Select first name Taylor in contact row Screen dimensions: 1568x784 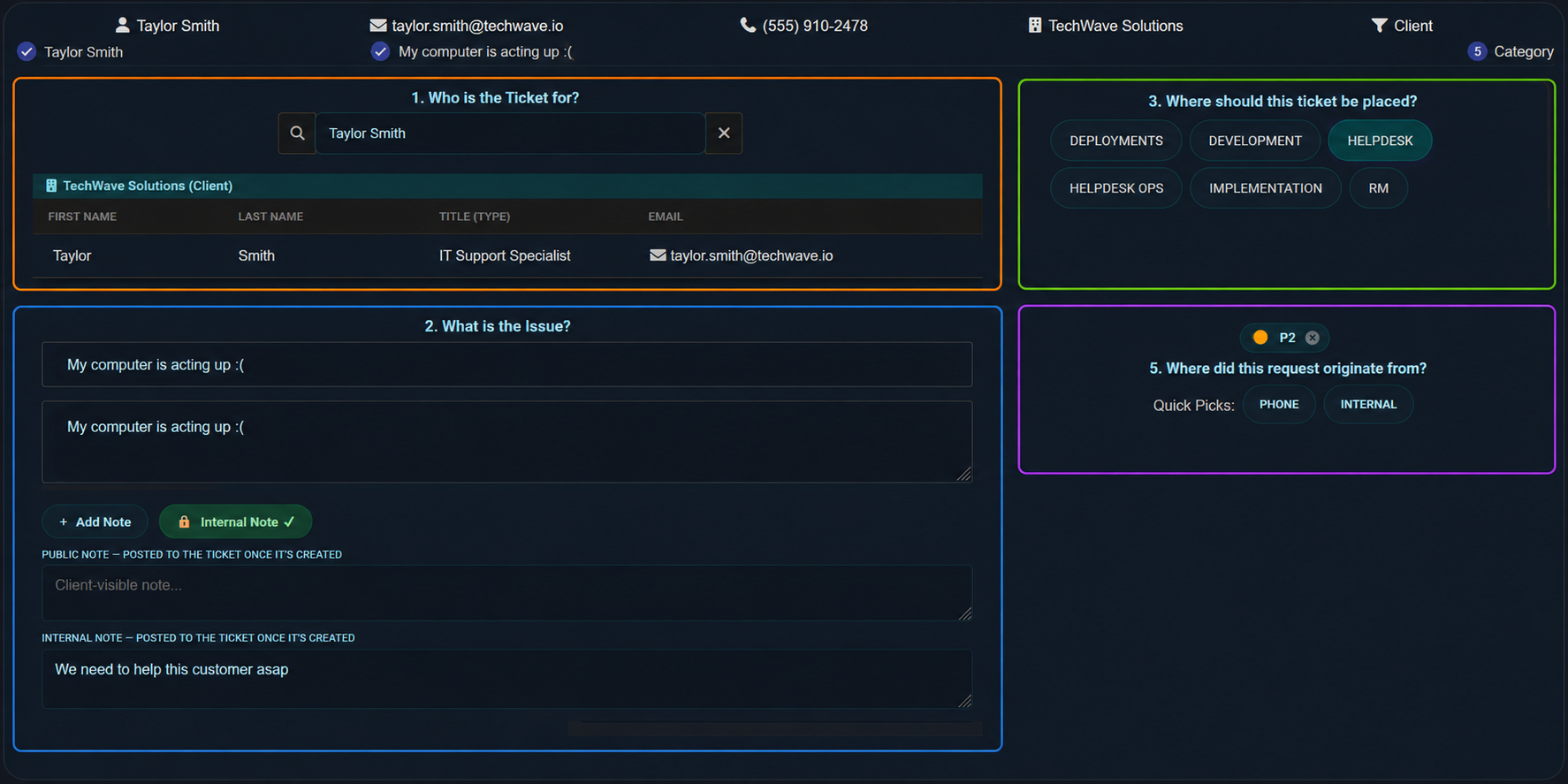pyautogui.click(x=72, y=255)
